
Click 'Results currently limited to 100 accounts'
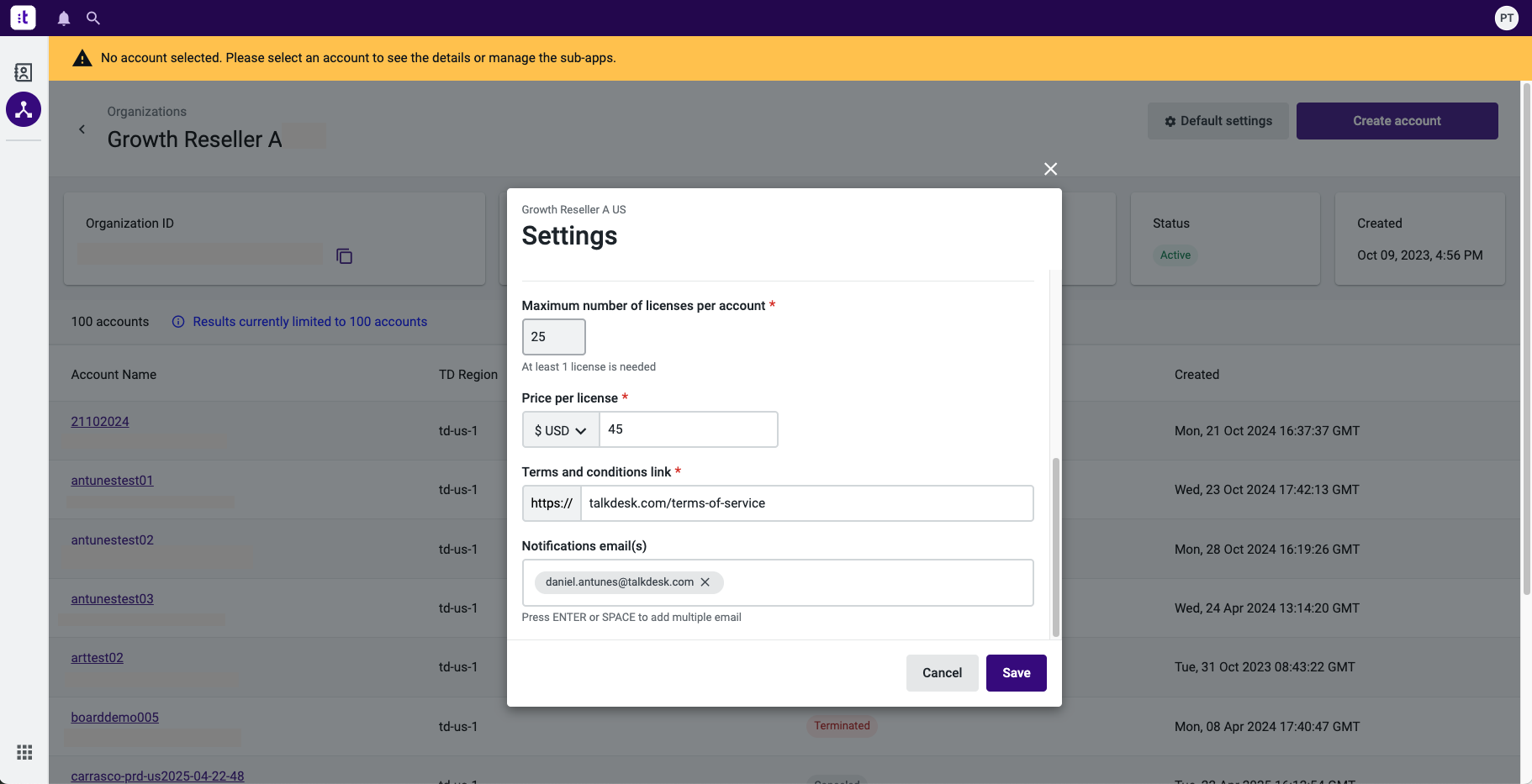coord(309,322)
